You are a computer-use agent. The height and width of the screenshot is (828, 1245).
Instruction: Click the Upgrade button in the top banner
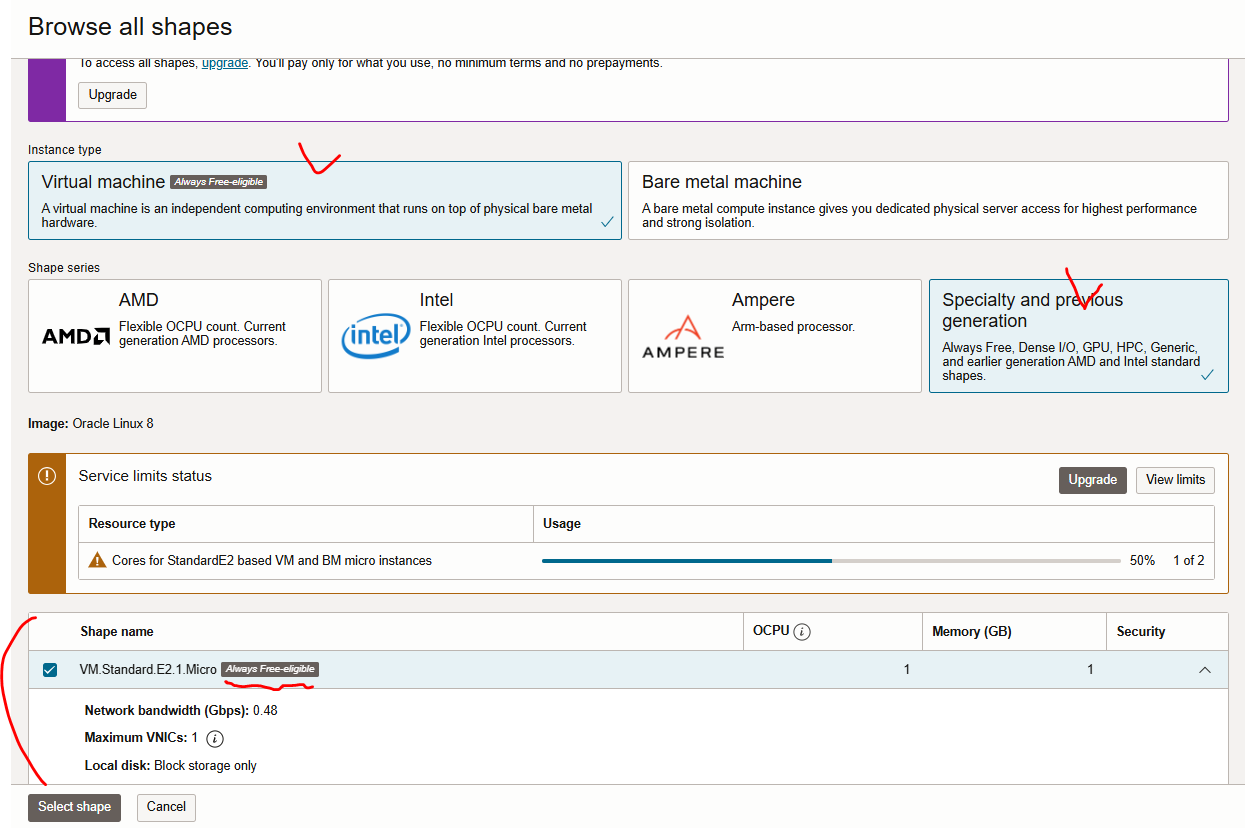pyautogui.click(x=113, y=95)
